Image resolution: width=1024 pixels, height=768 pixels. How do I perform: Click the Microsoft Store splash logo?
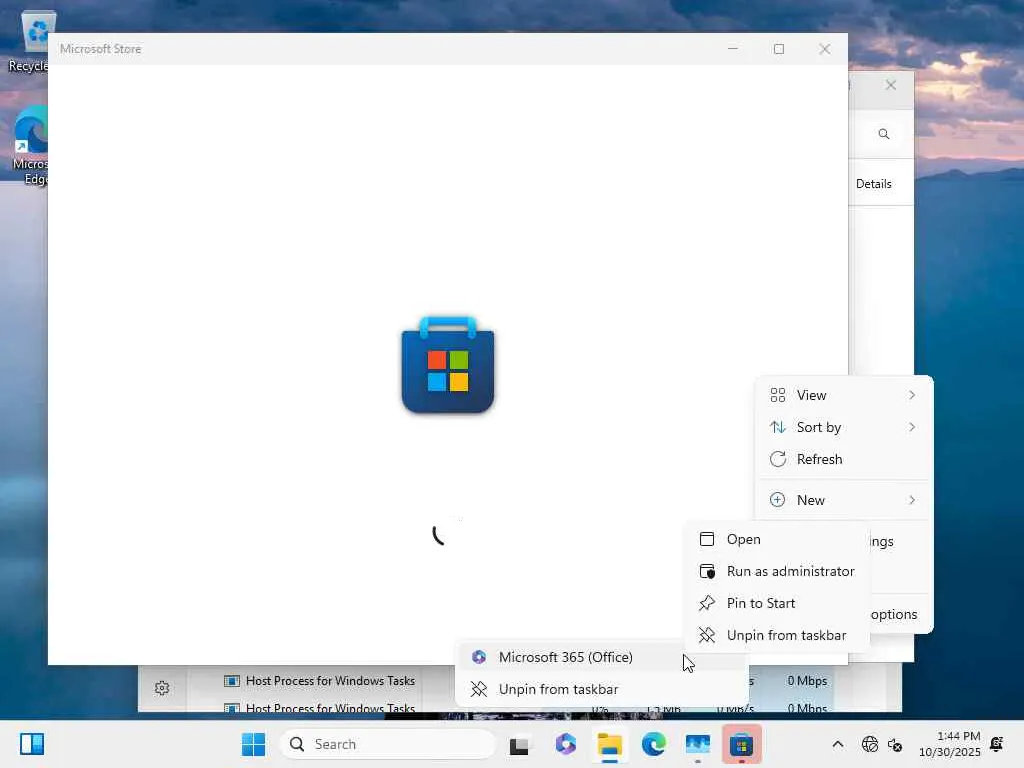tap(448, 365)
